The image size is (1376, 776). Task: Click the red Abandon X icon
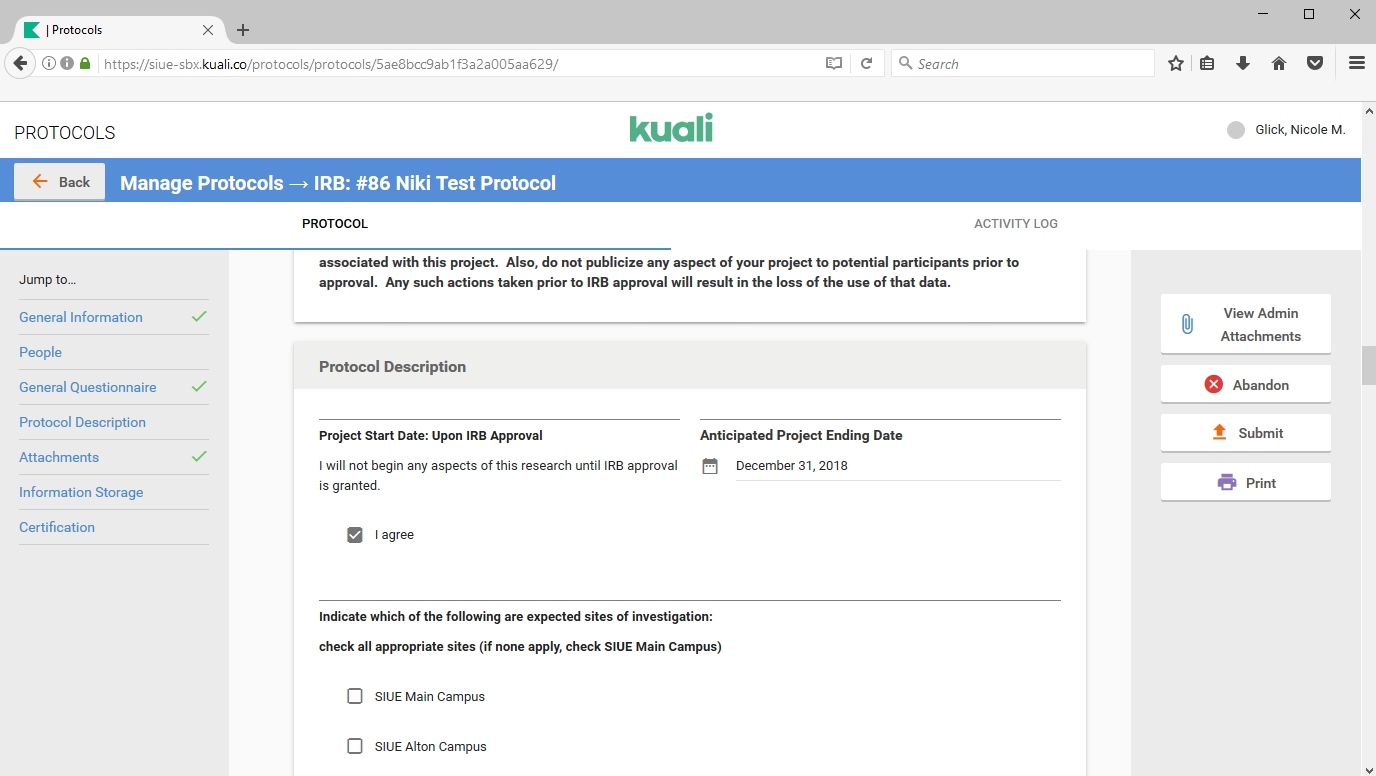pyautogui.click(x=1213, y=384)
